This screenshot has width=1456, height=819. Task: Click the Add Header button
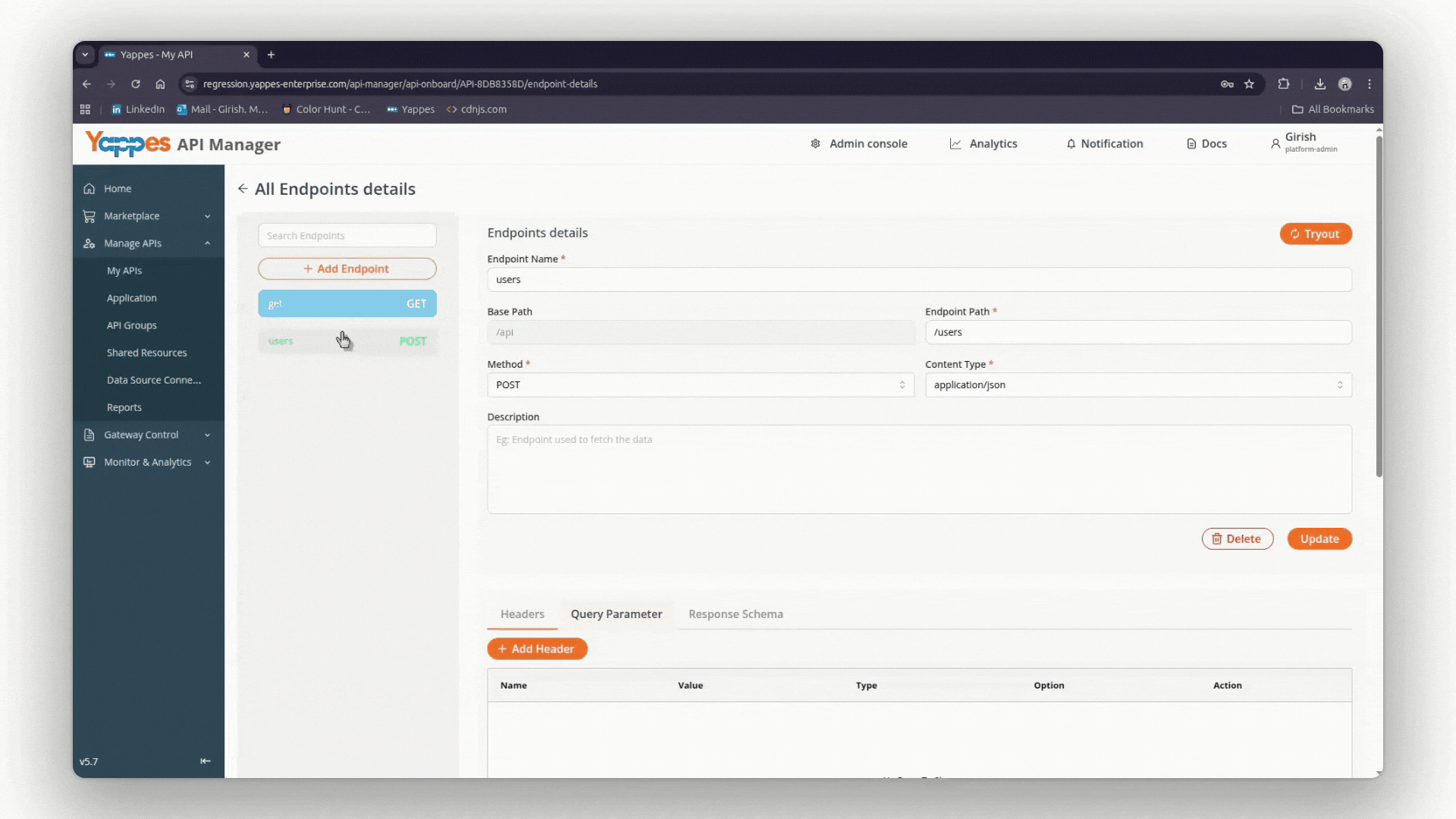(537, 649)
